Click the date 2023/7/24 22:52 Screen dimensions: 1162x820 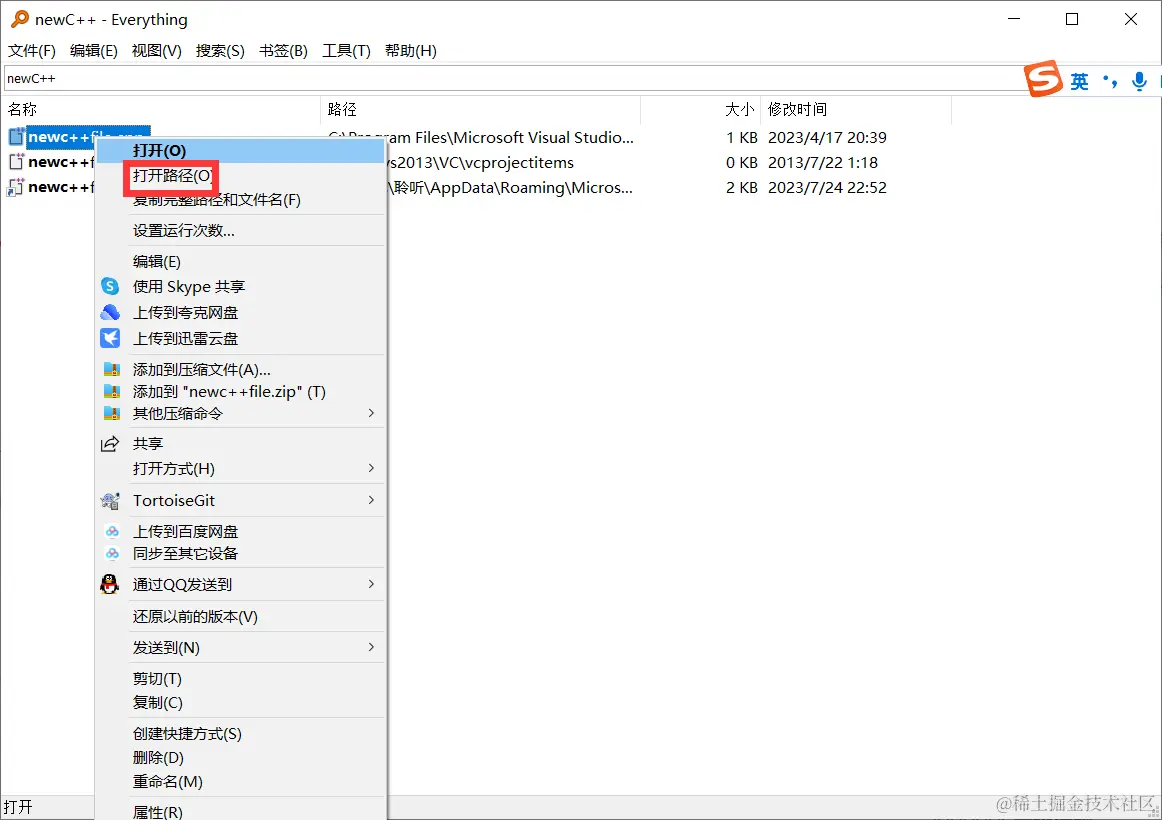point(827,187)
